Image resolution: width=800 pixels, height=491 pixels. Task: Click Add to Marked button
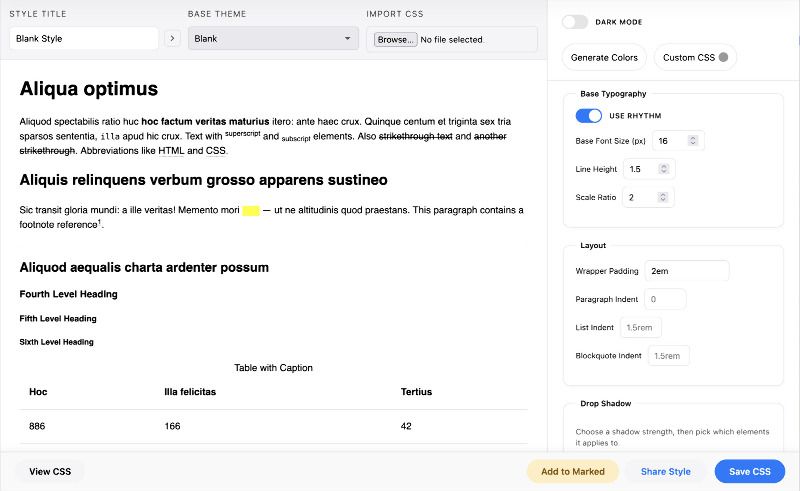(x=572, y=471)
